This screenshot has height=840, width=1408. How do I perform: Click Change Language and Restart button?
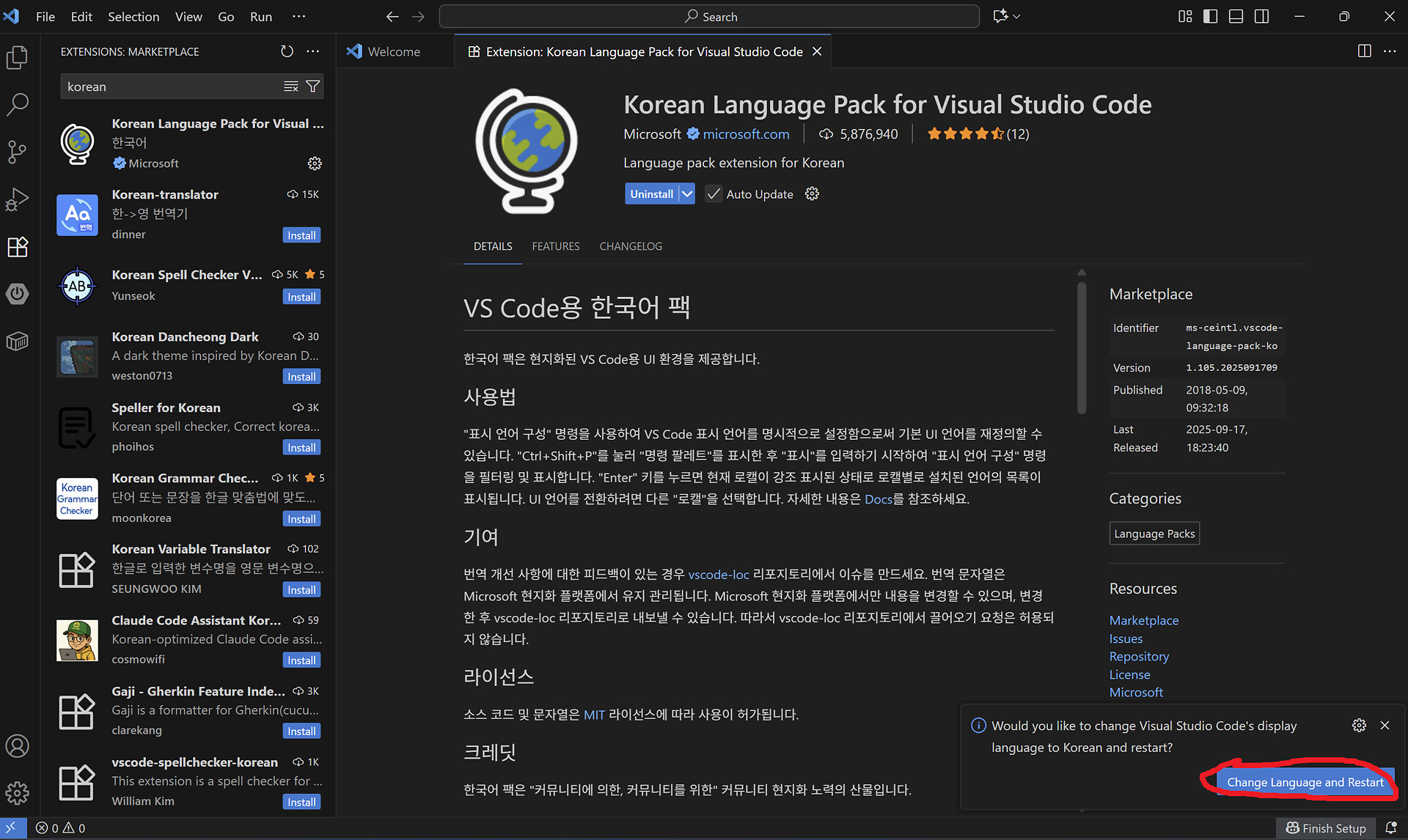(1305, 782)
